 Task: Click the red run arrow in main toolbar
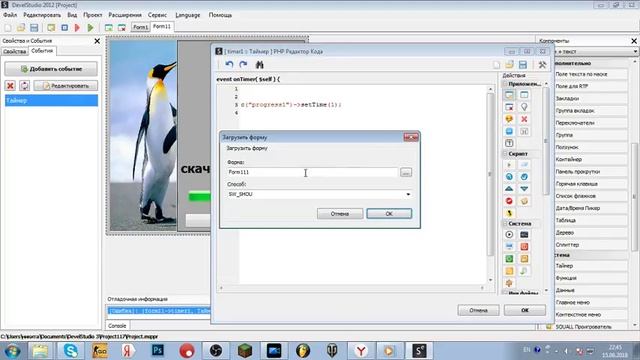point(77,28)
